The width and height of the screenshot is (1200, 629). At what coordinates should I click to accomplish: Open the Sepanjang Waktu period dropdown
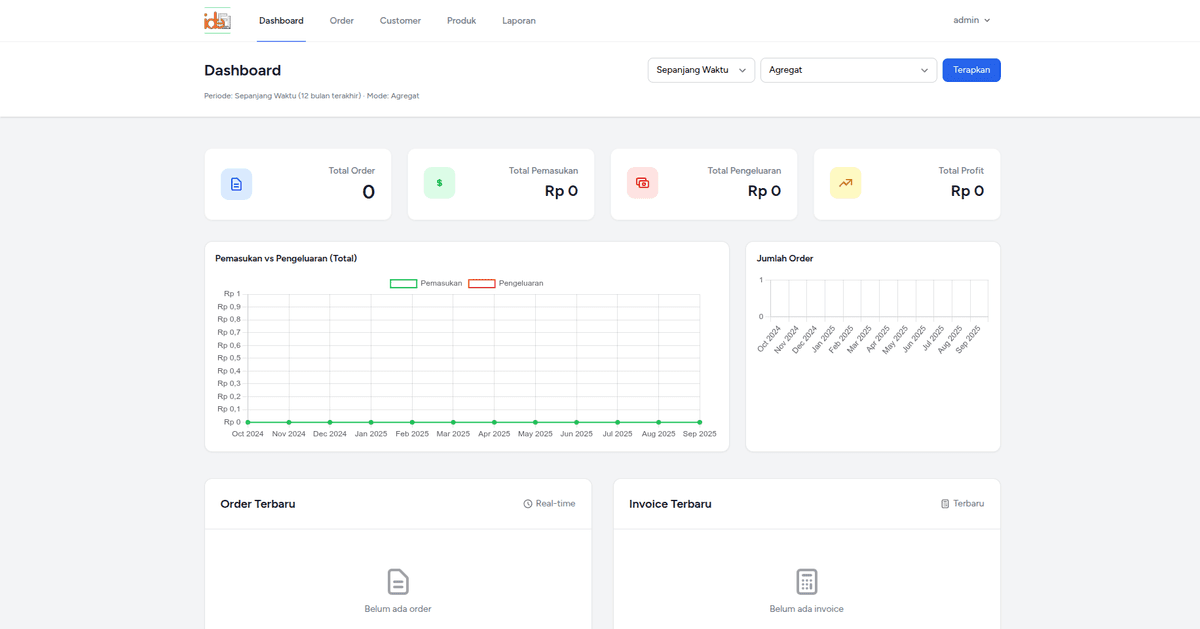[x=701, y=70]
